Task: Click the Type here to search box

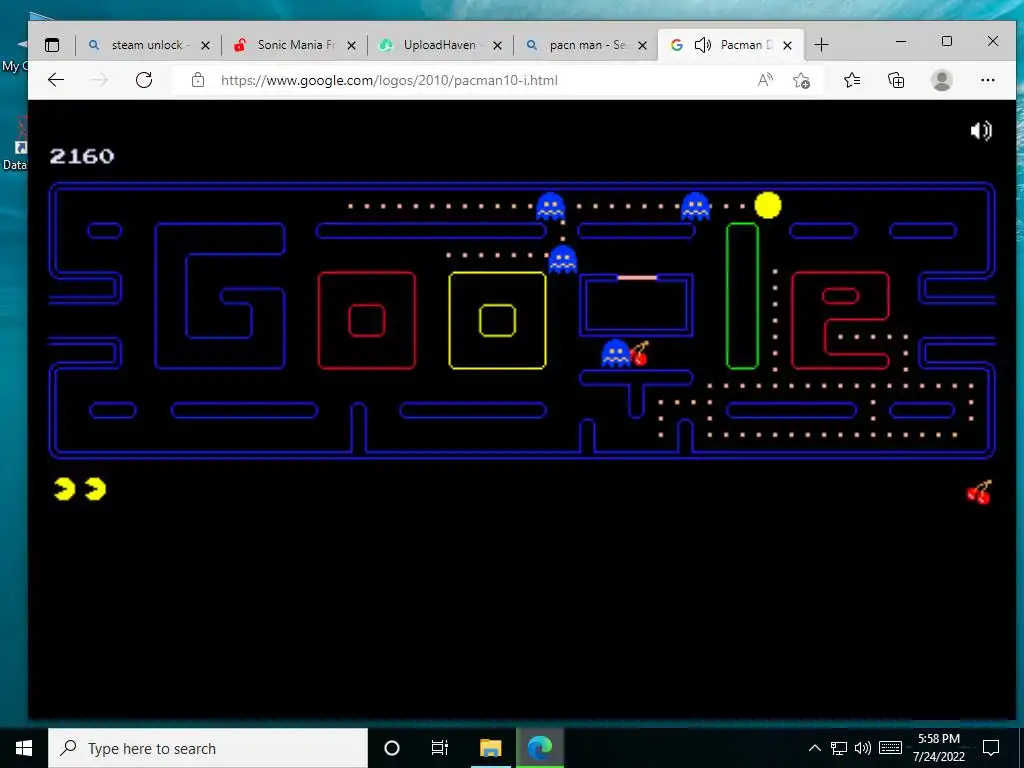Action: coord(208,748)
